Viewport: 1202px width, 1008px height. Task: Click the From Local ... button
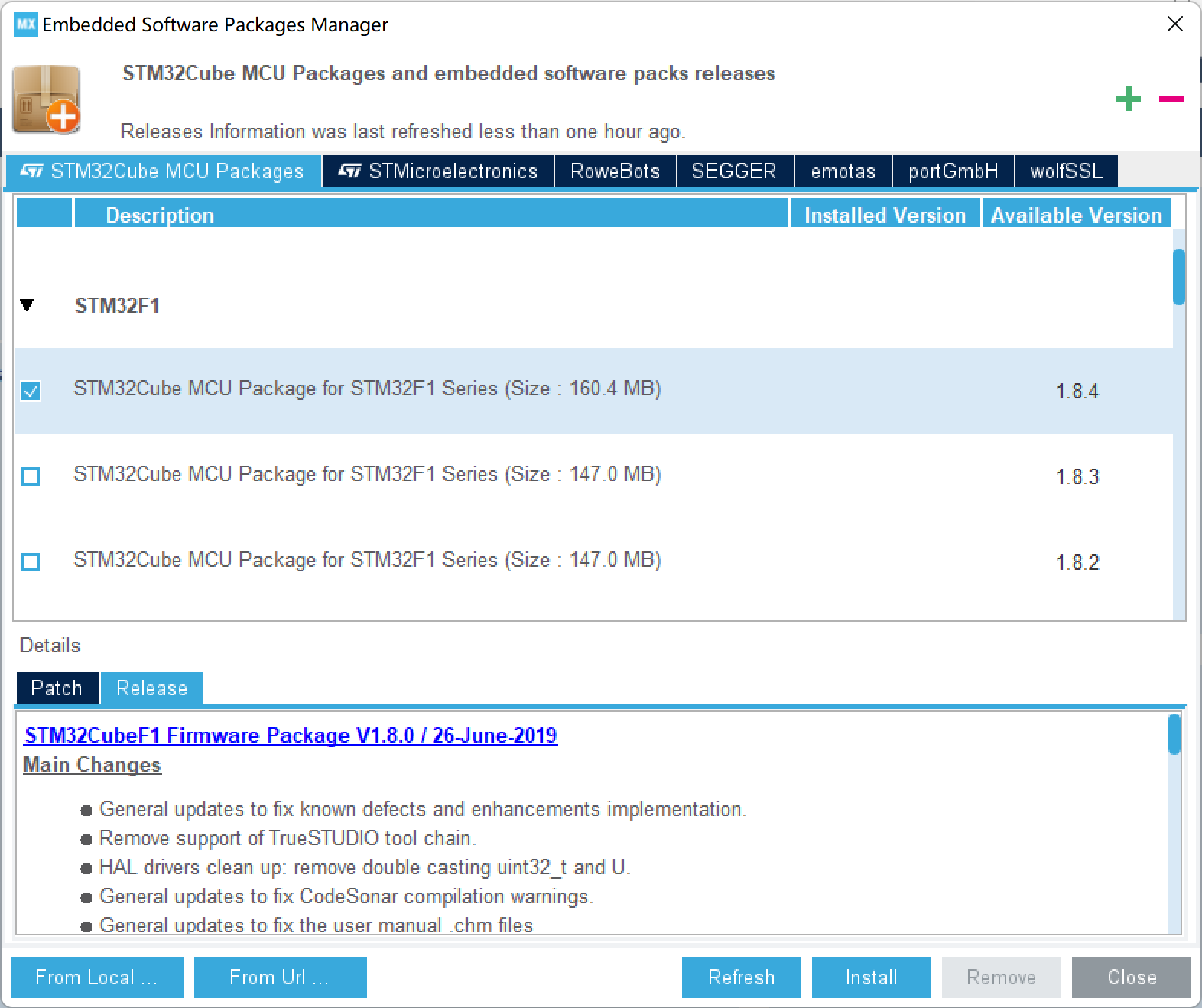click(x=97, y=977)
